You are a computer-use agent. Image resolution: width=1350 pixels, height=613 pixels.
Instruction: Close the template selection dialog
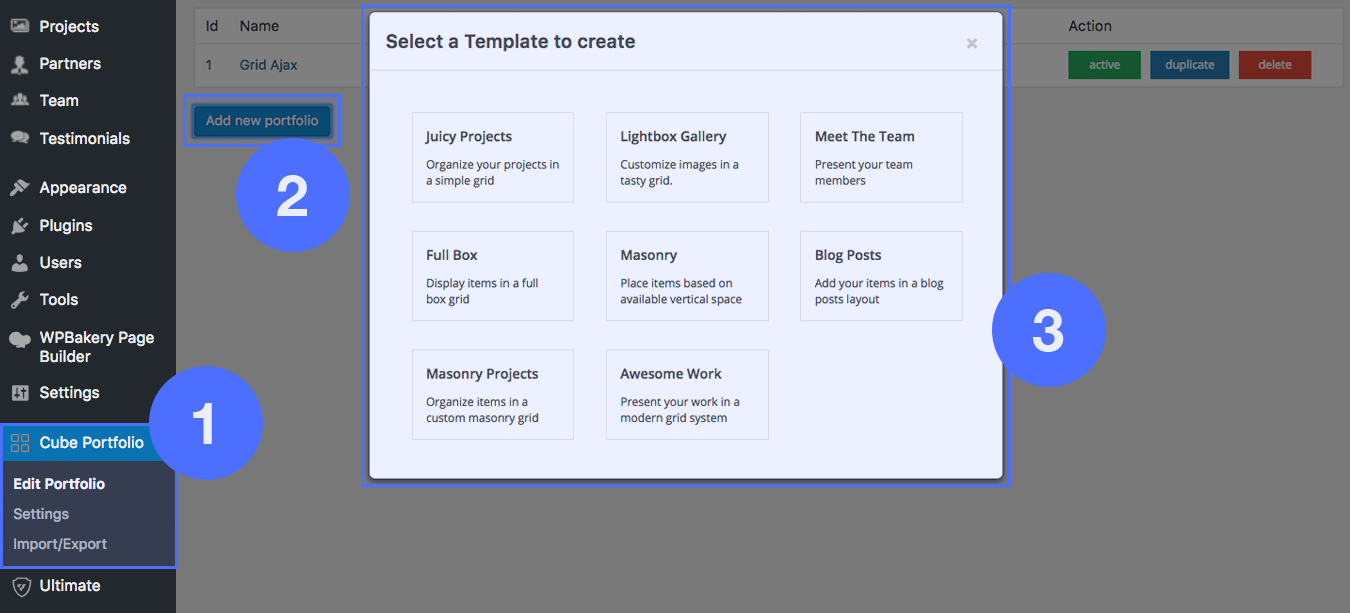(x=971, y=43)
